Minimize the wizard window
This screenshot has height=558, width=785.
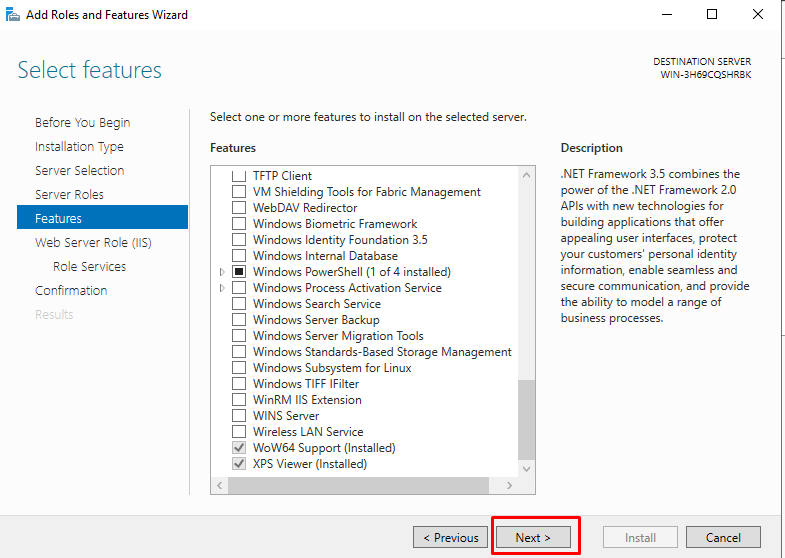click(x=667, y=15)
